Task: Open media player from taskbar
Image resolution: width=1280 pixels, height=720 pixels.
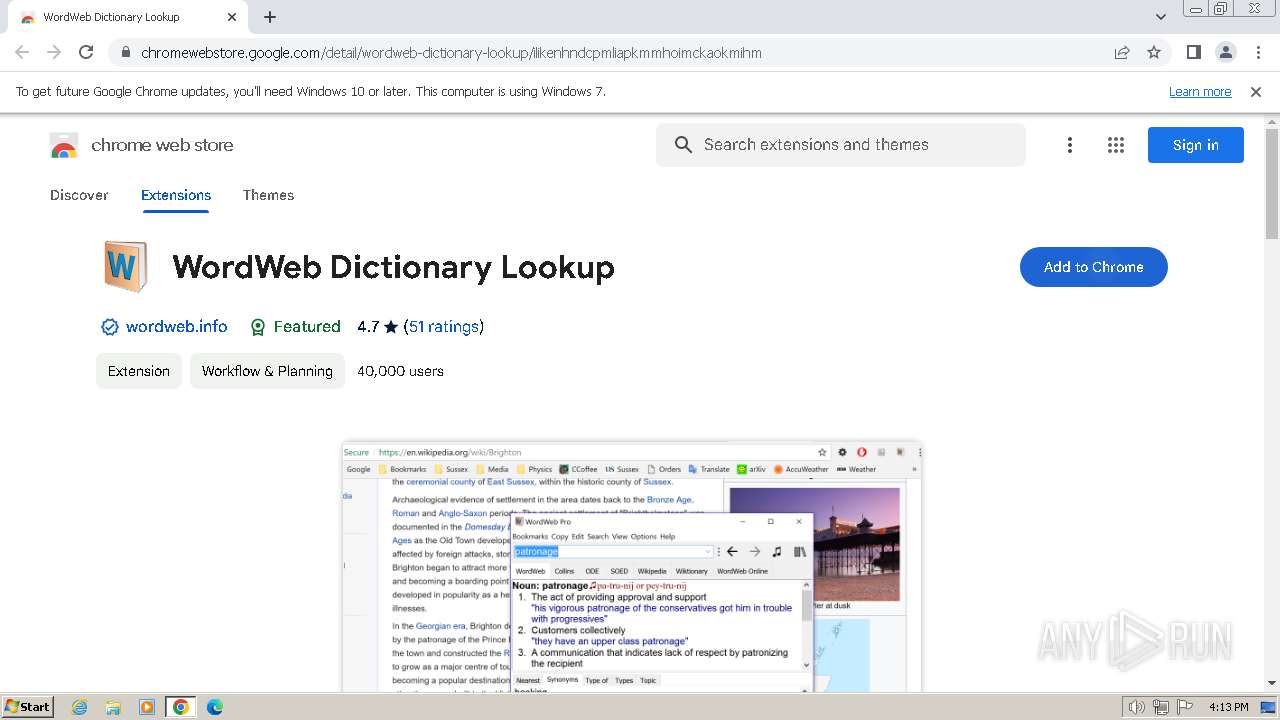Action: pos(147,707)
